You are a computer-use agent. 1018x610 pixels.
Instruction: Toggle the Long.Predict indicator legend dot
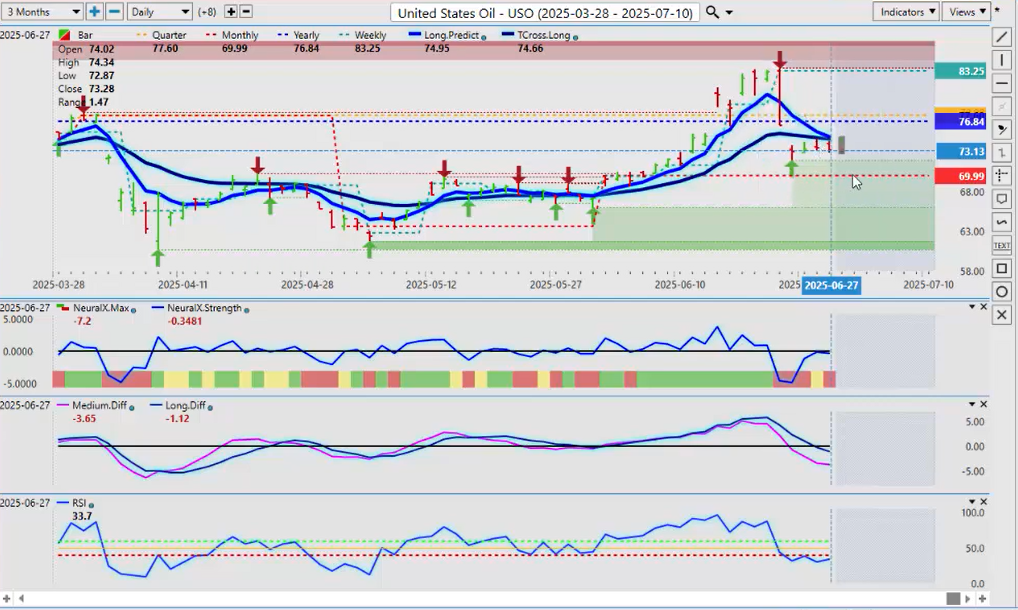point(485,37)
